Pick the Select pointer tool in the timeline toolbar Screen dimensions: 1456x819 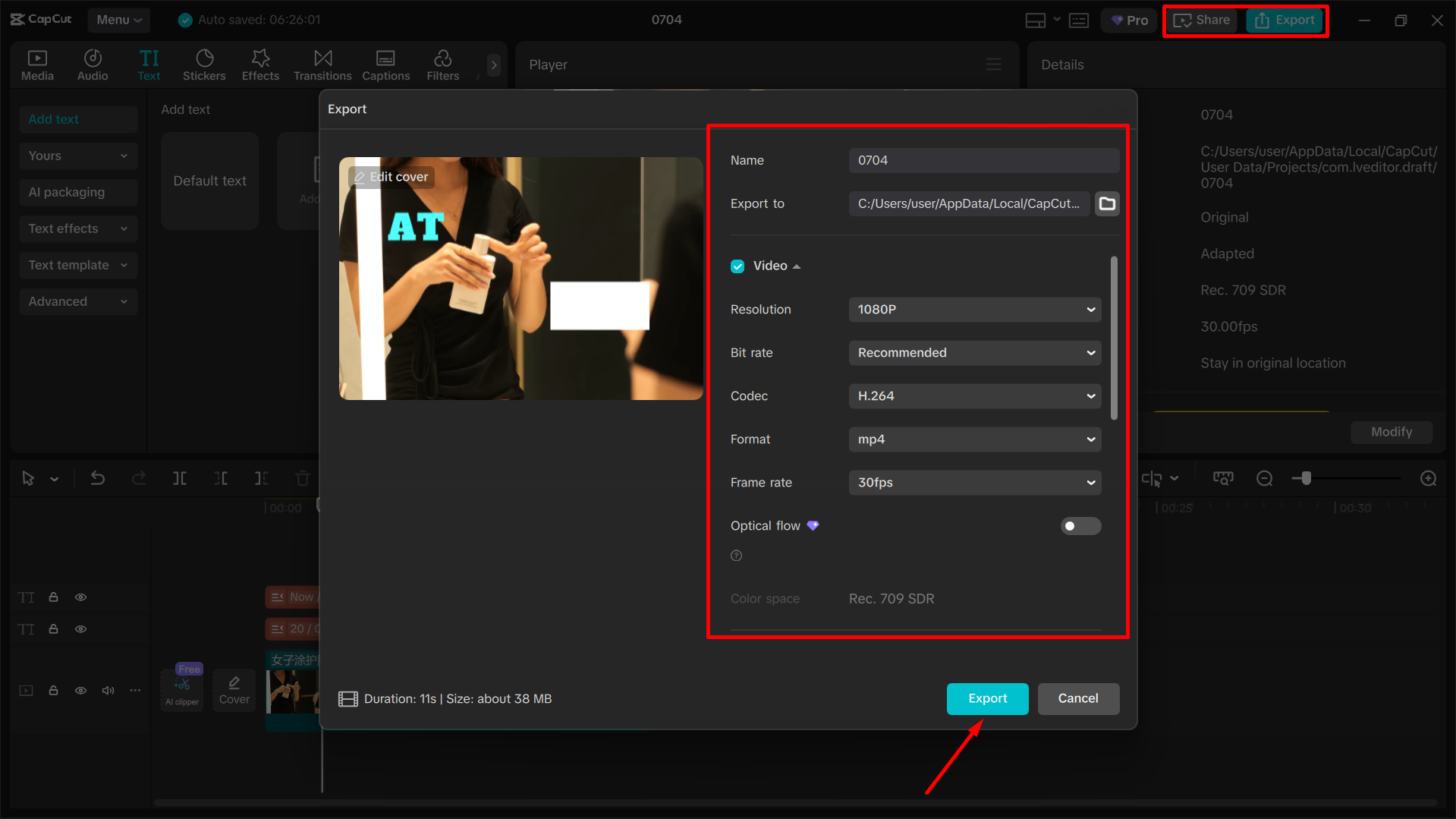click(x=28, y=478)
